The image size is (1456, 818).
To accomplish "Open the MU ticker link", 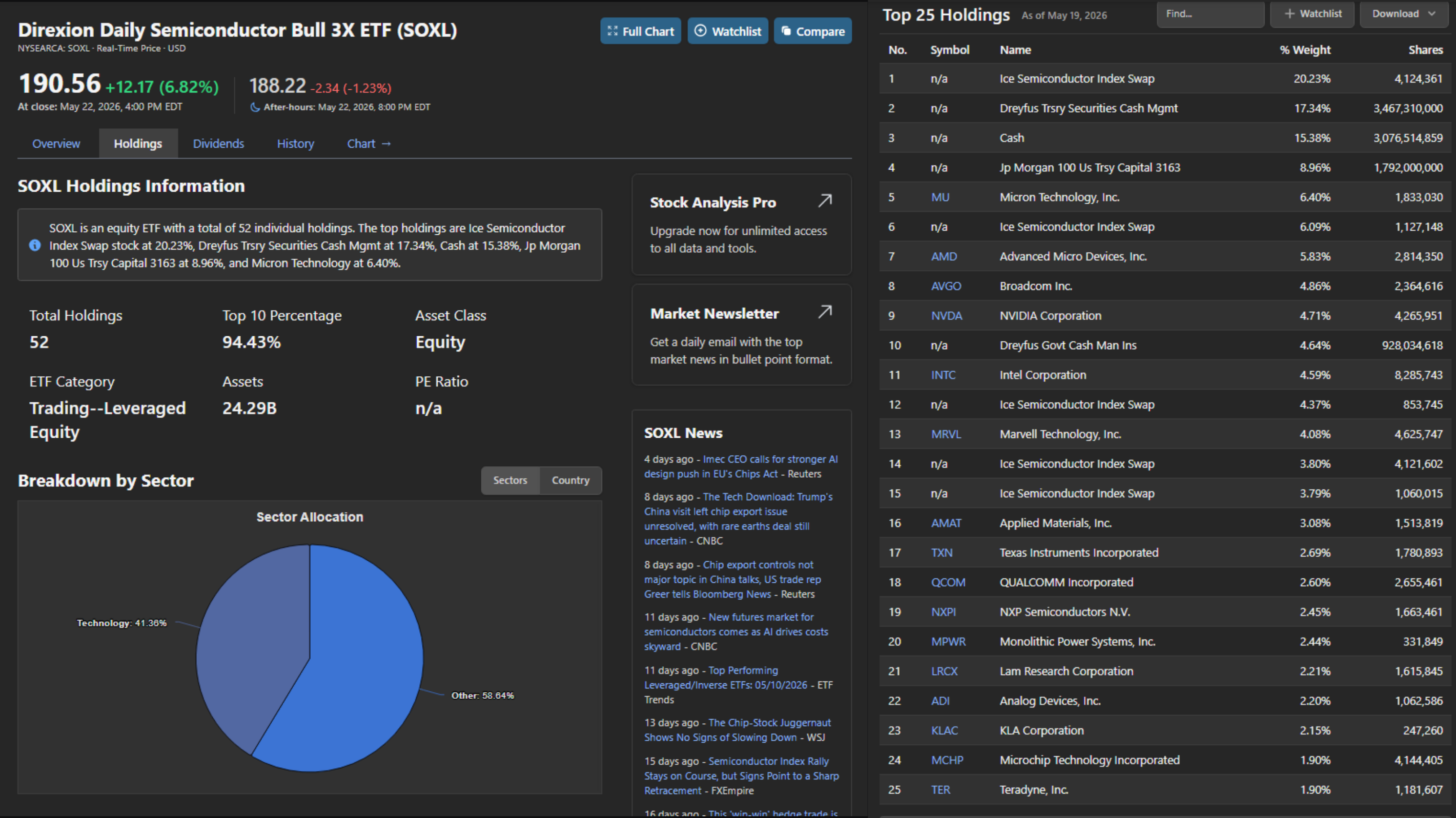I will (x=941, y=197).
